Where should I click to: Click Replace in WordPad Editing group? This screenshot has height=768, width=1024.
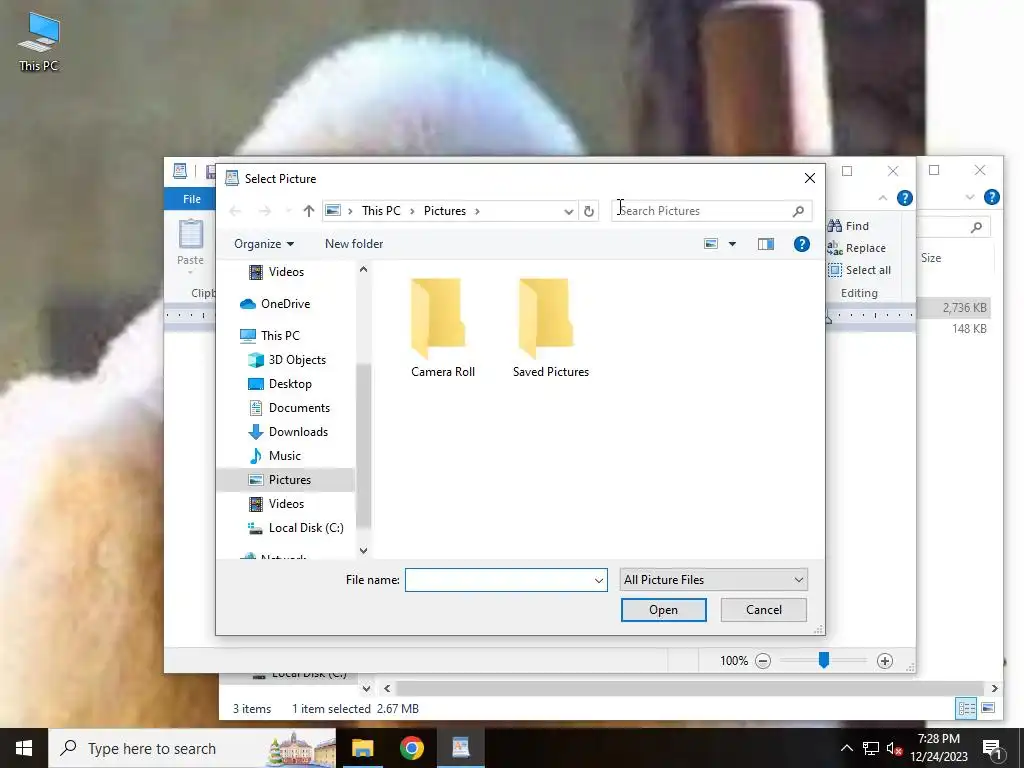coord(857,248)
